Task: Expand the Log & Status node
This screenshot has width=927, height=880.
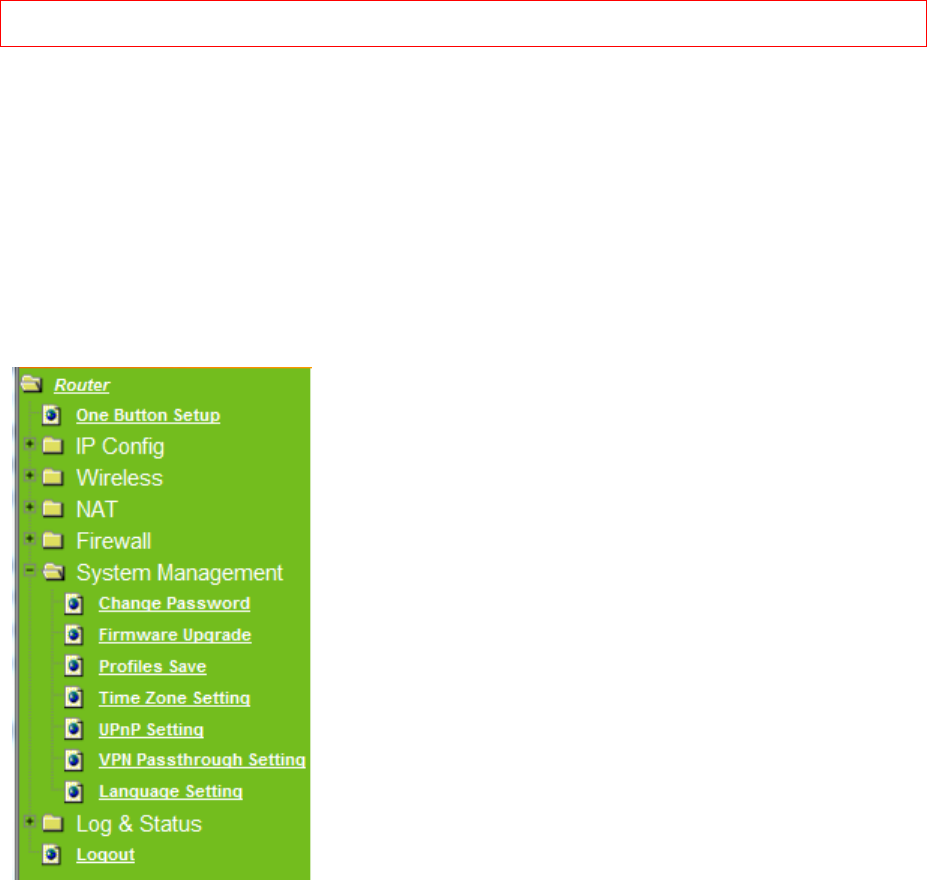Action: [x=29, y=821]
